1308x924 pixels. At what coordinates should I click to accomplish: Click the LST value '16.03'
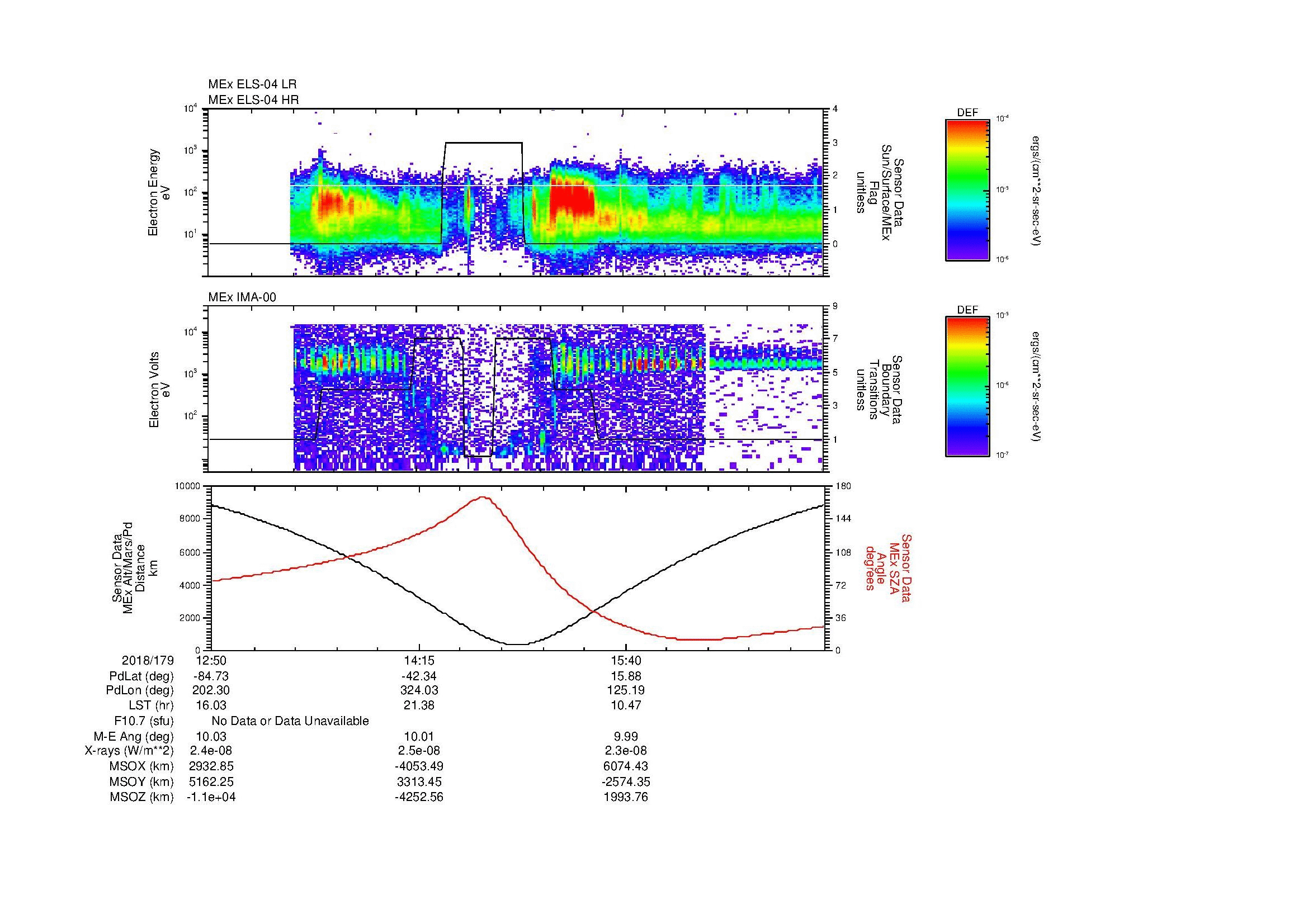tap(211, 705)
